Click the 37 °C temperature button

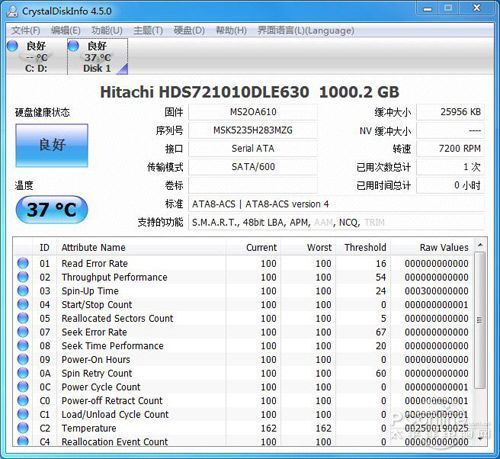[52, 210]
